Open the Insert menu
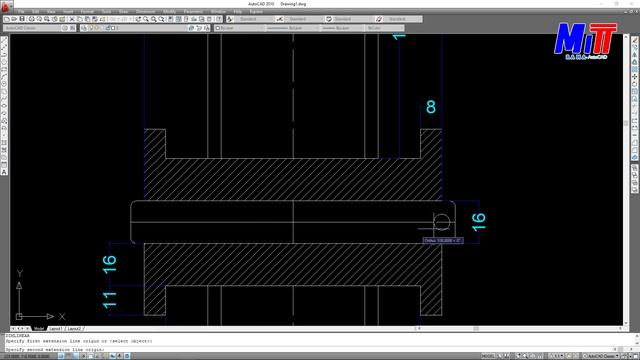640x360 pixels. 68,12
